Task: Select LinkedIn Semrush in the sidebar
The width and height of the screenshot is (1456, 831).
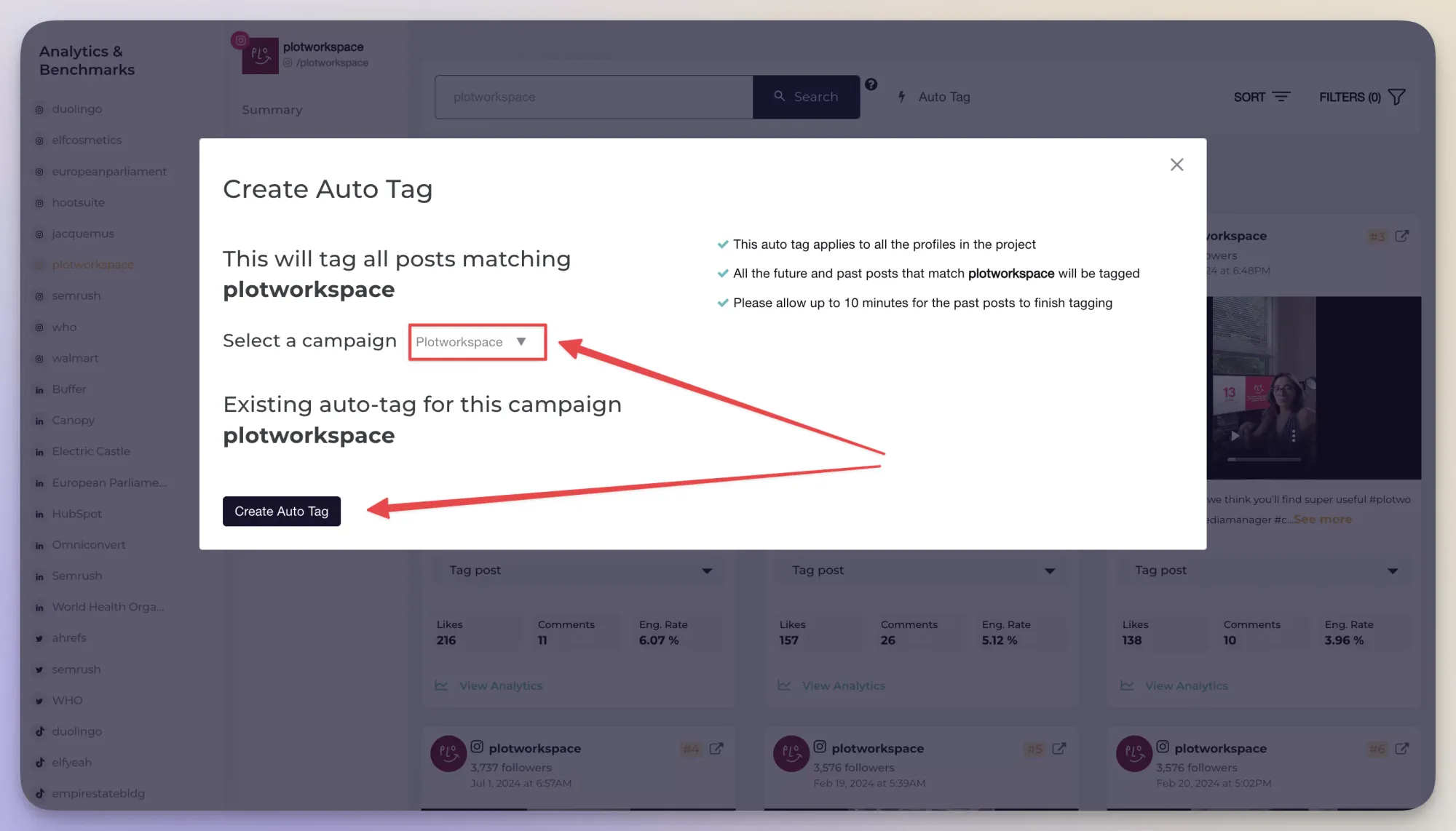Action: click(x=76, y=576)
